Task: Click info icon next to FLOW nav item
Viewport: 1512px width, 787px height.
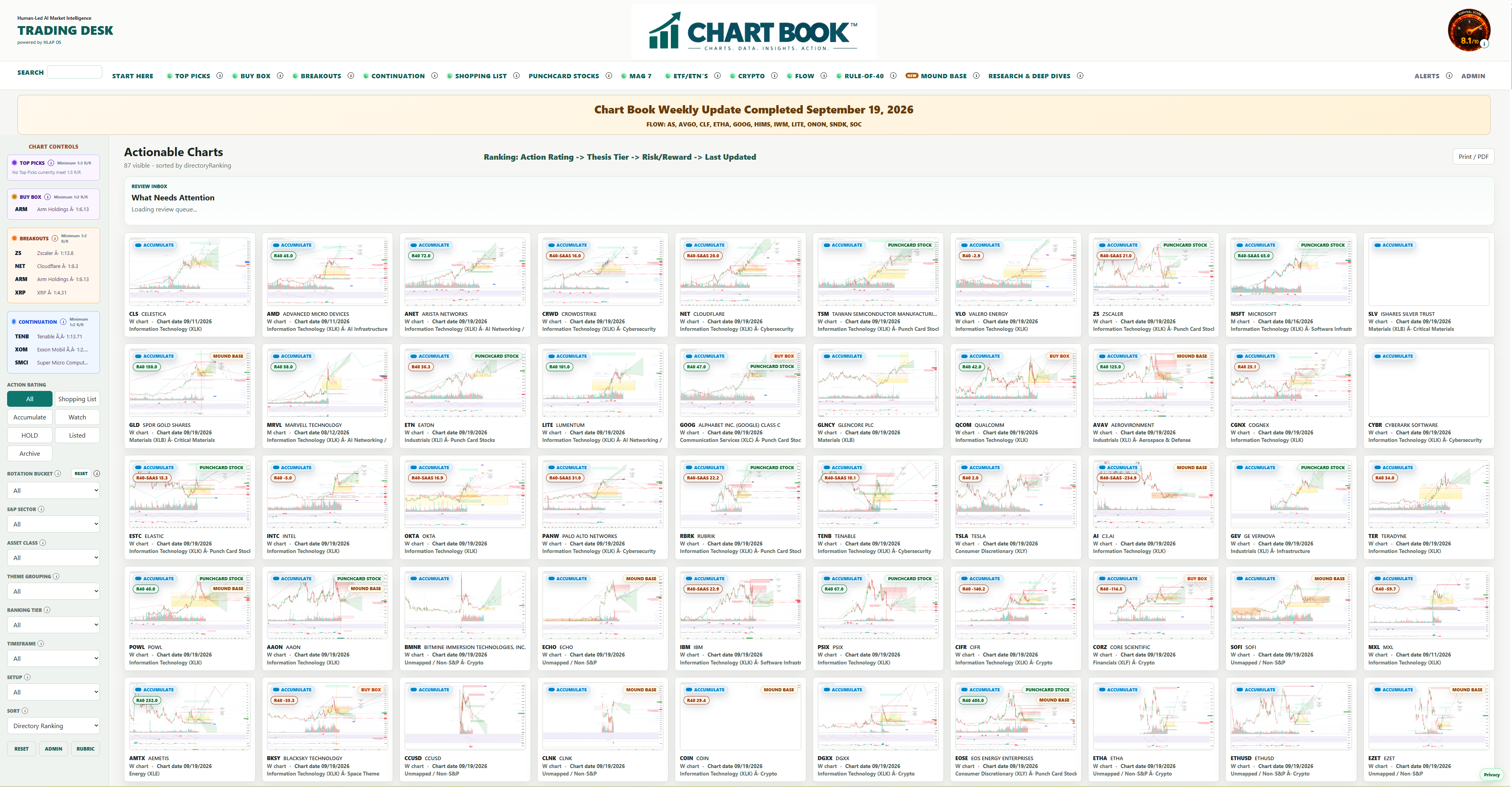Action: pyautogui.click(x=823, y=76)
